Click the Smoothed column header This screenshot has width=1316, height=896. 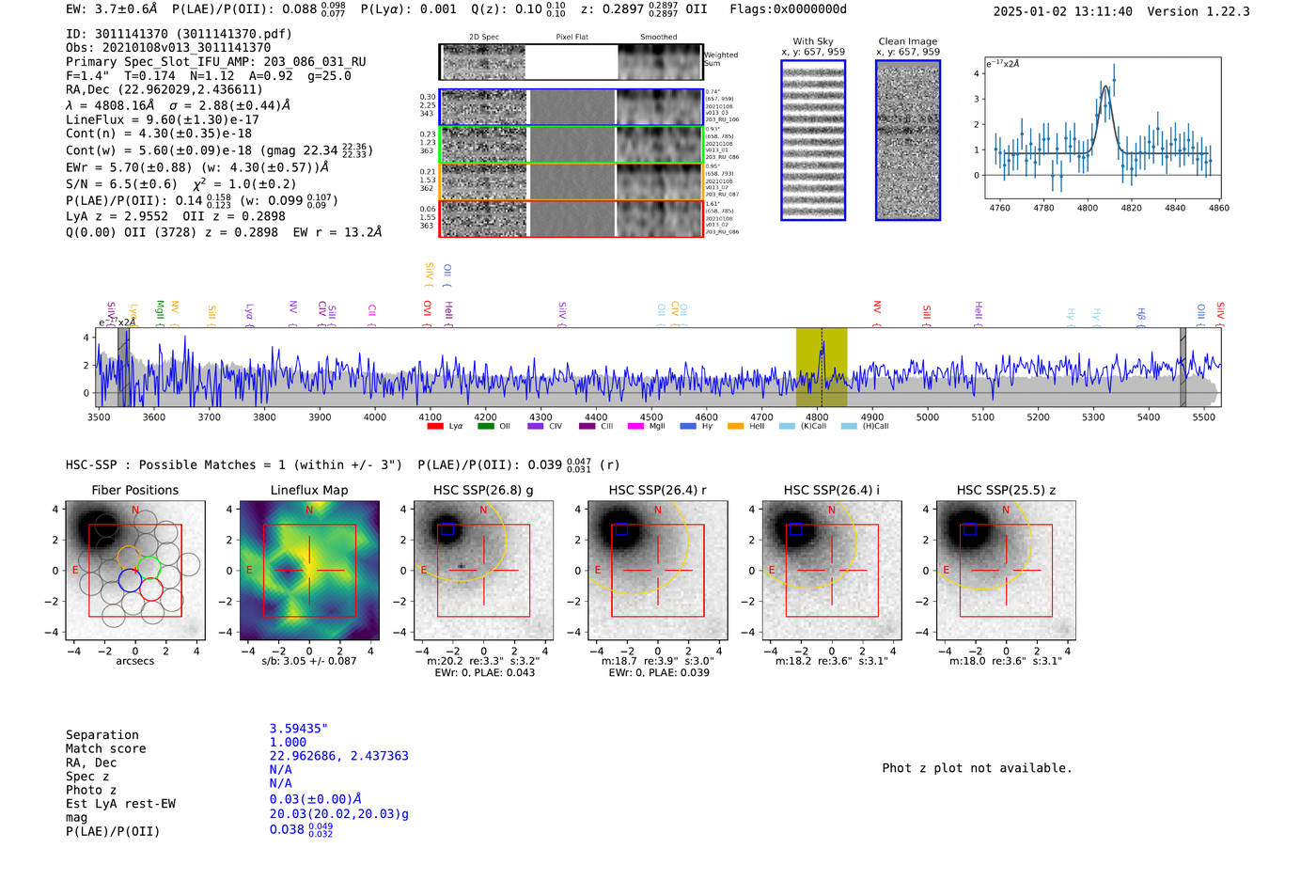point(659,38)
